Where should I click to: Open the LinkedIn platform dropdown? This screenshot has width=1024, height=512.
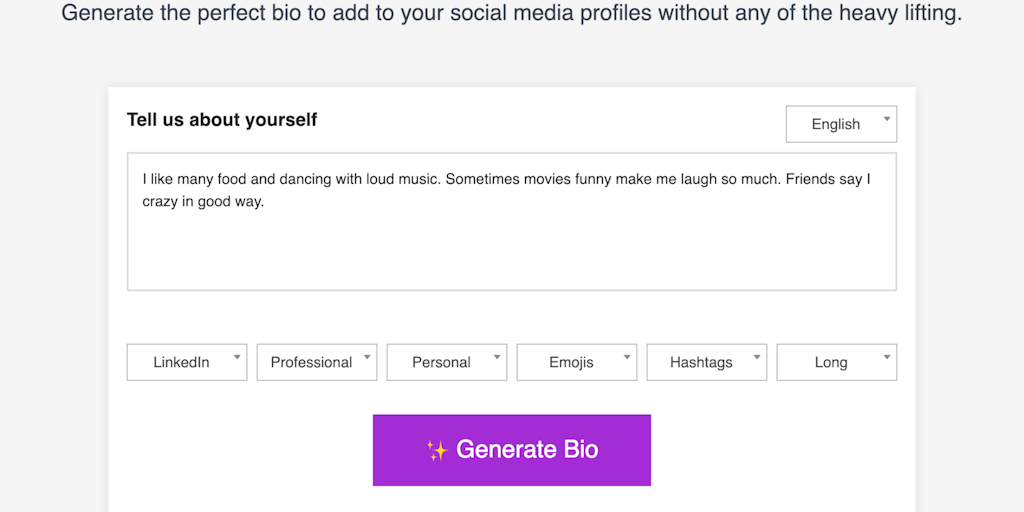pos(182,362)
